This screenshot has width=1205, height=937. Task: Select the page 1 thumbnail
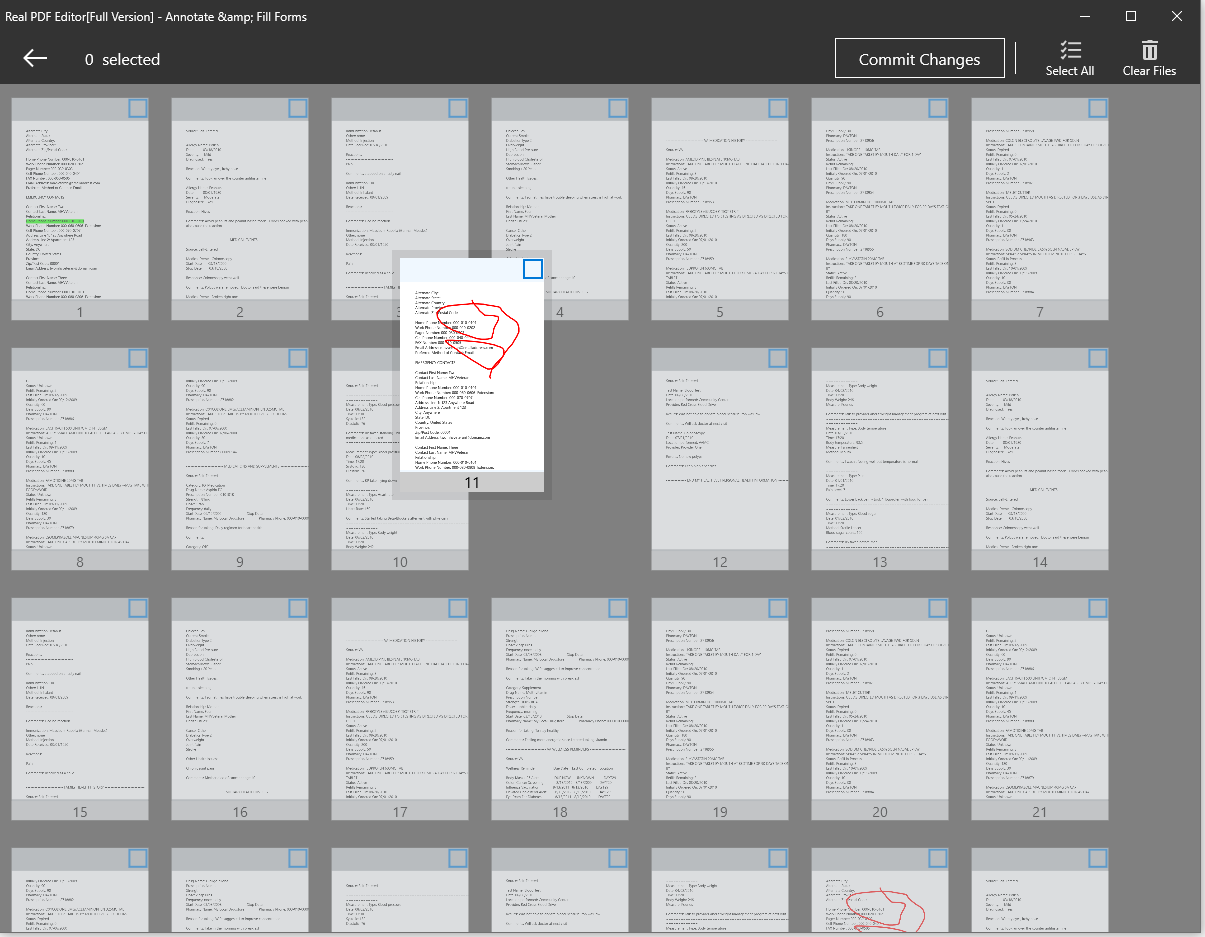pos(80,210)
